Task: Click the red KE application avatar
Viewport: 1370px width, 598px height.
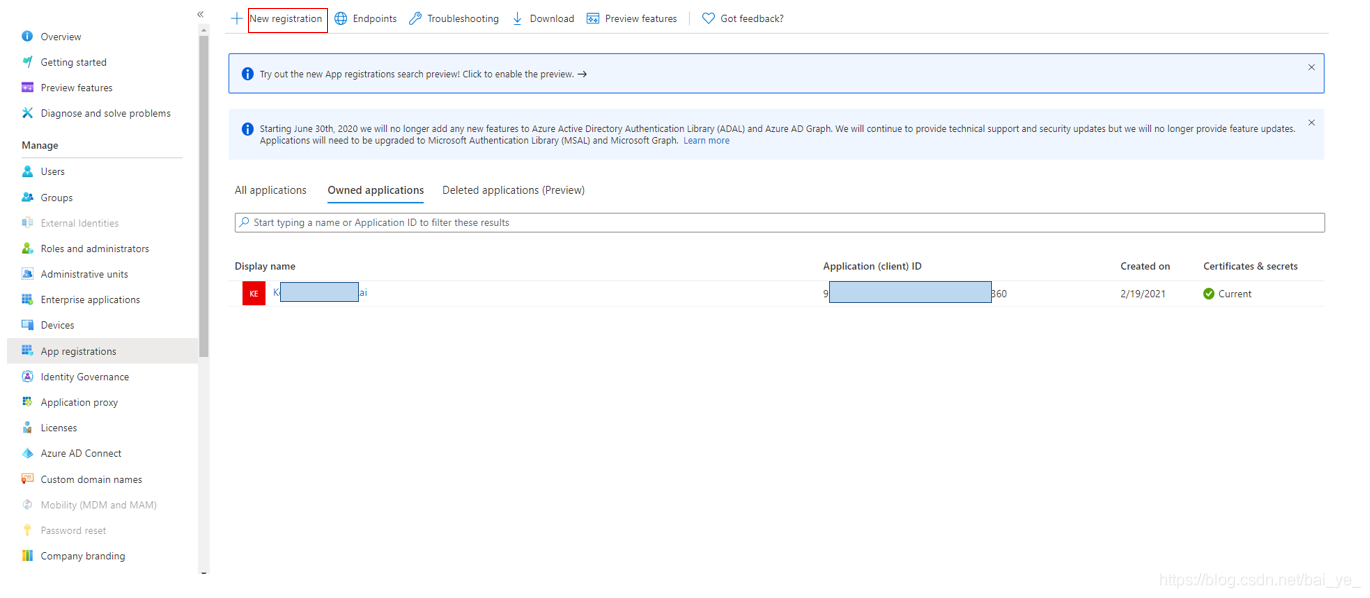Action: [254, 294]
